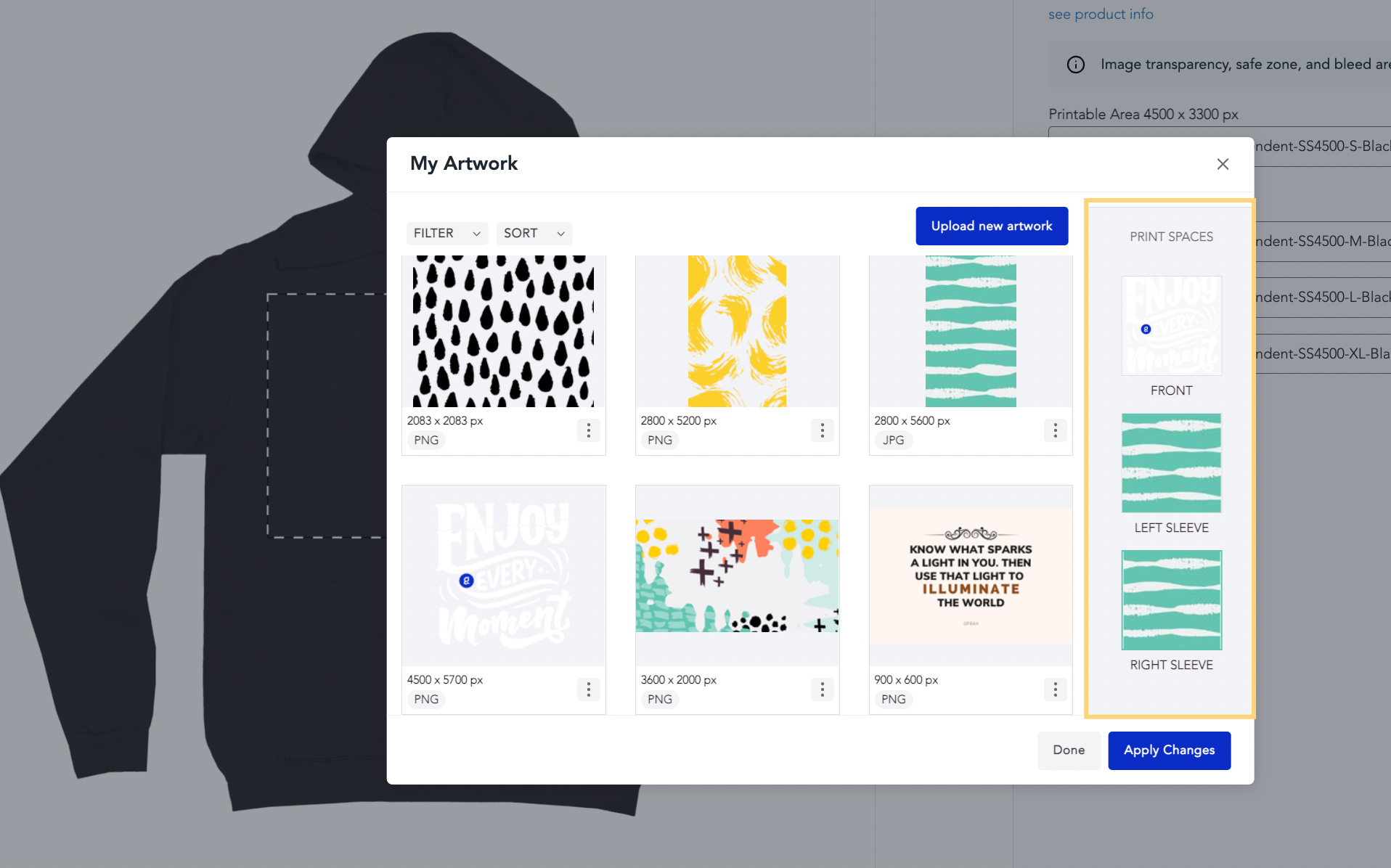This screenshot has height=868, width=1391.
Task: Open options menu for teal stripes artwork
Action: point(1055,430)
